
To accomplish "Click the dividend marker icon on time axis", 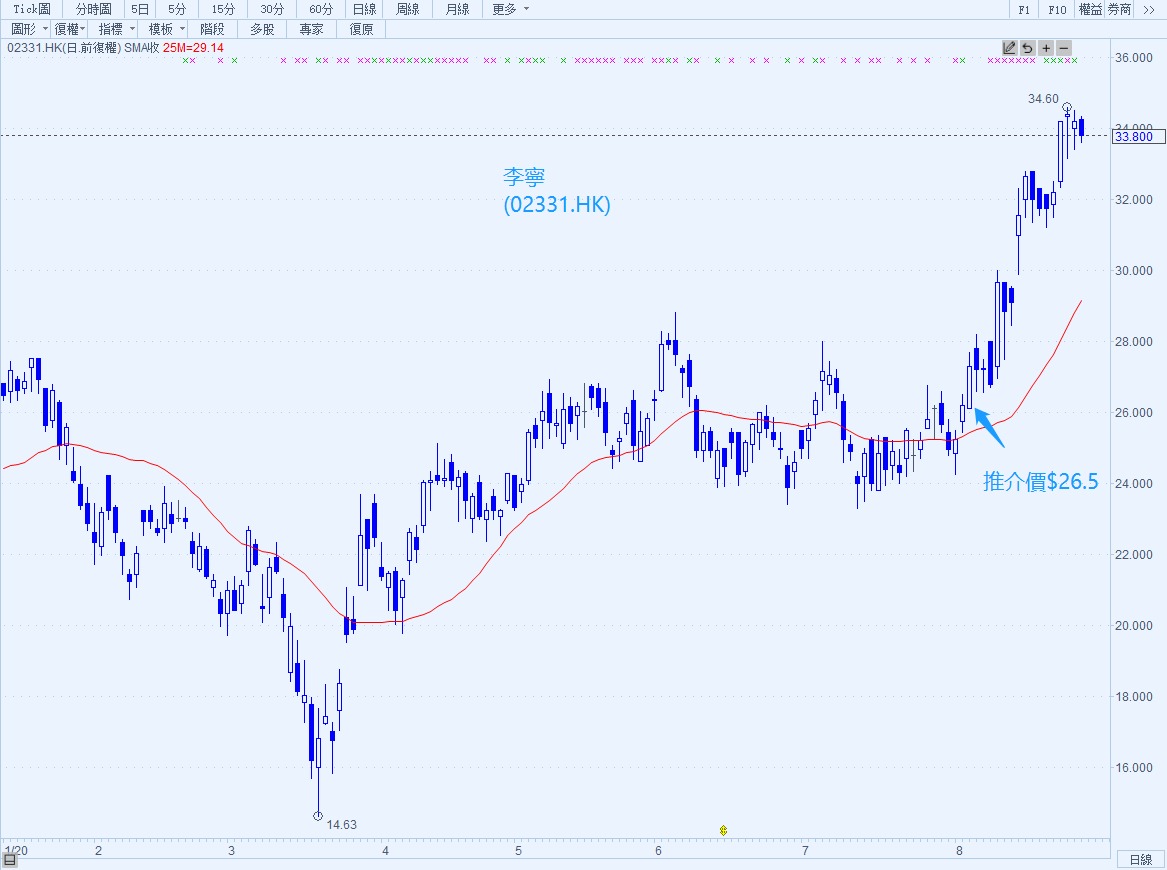I will [x=723, y=830].
